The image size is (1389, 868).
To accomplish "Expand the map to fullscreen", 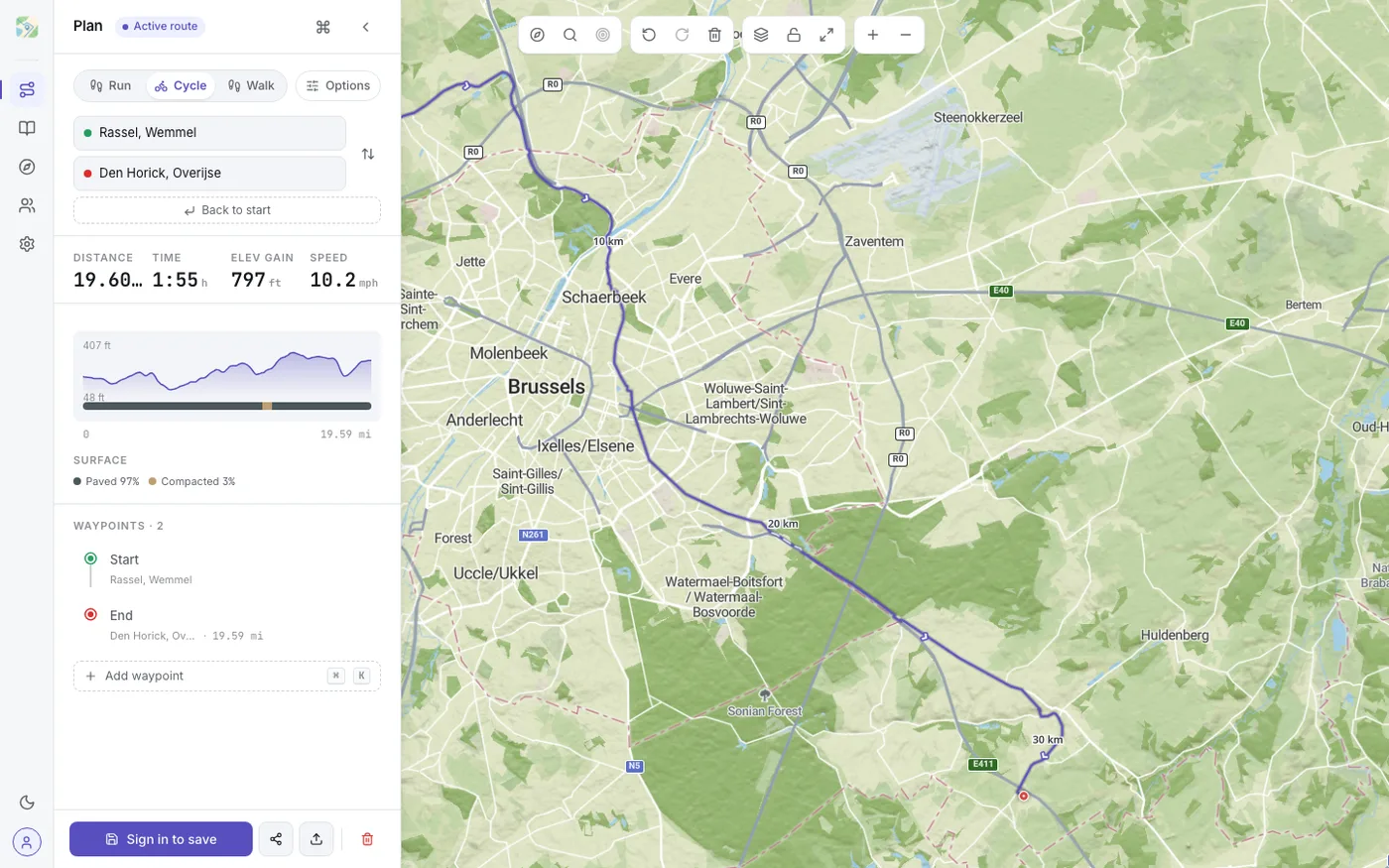I will 826,35.
